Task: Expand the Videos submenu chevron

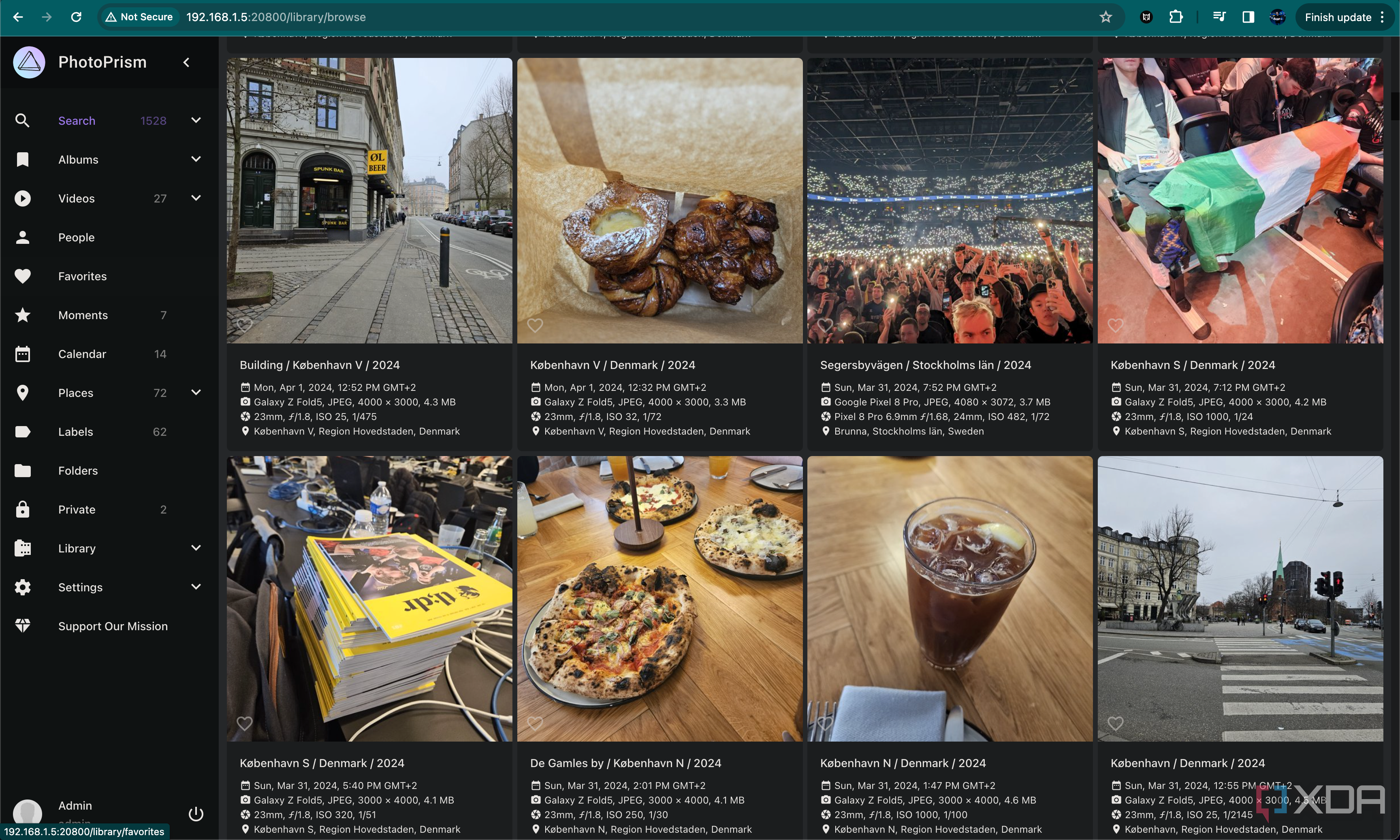Action: [196, 198]
